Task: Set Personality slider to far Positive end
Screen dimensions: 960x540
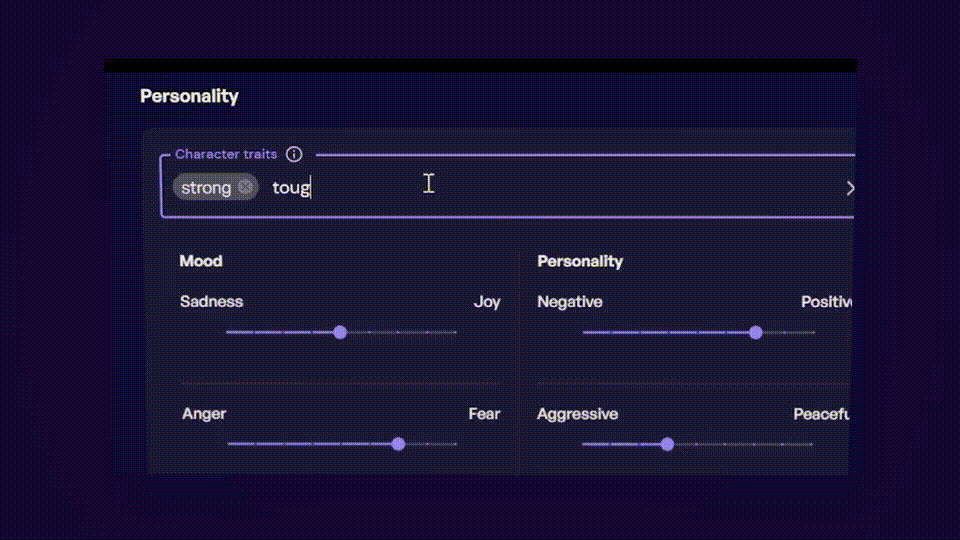Action: tap(813, 332)
